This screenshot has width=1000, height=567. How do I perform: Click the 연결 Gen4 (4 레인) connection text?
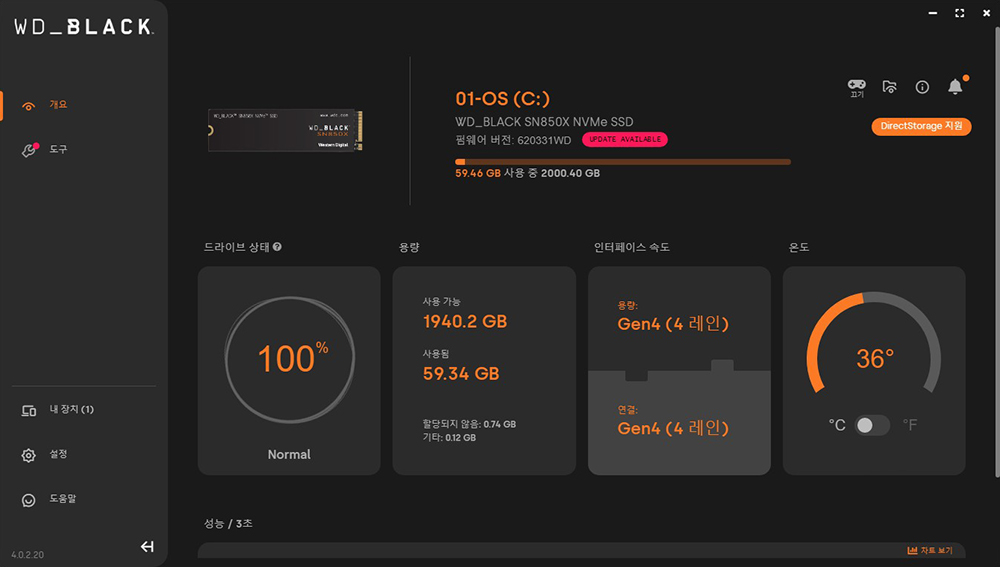click(673, 428)
